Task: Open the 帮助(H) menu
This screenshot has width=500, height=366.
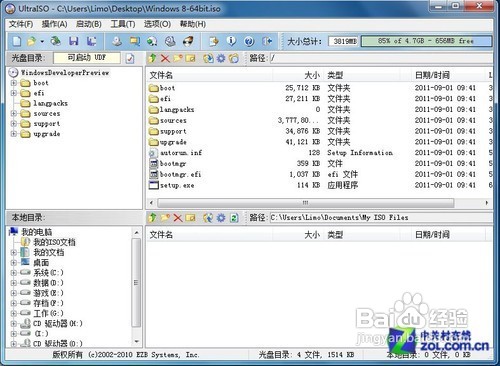Action: tap(193, 24)
